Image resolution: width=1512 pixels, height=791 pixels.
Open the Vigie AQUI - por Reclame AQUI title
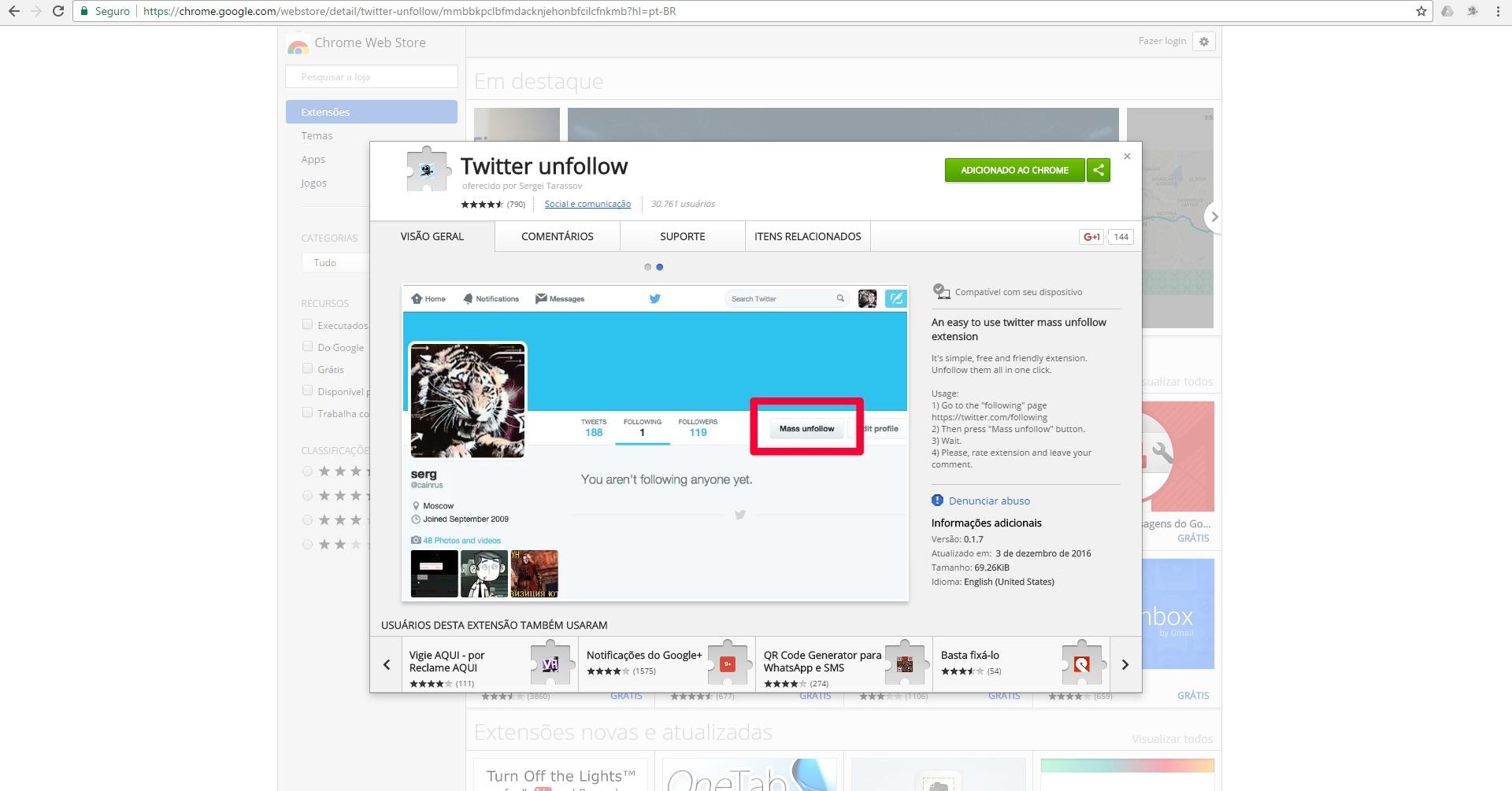click(x=447, y=661)
